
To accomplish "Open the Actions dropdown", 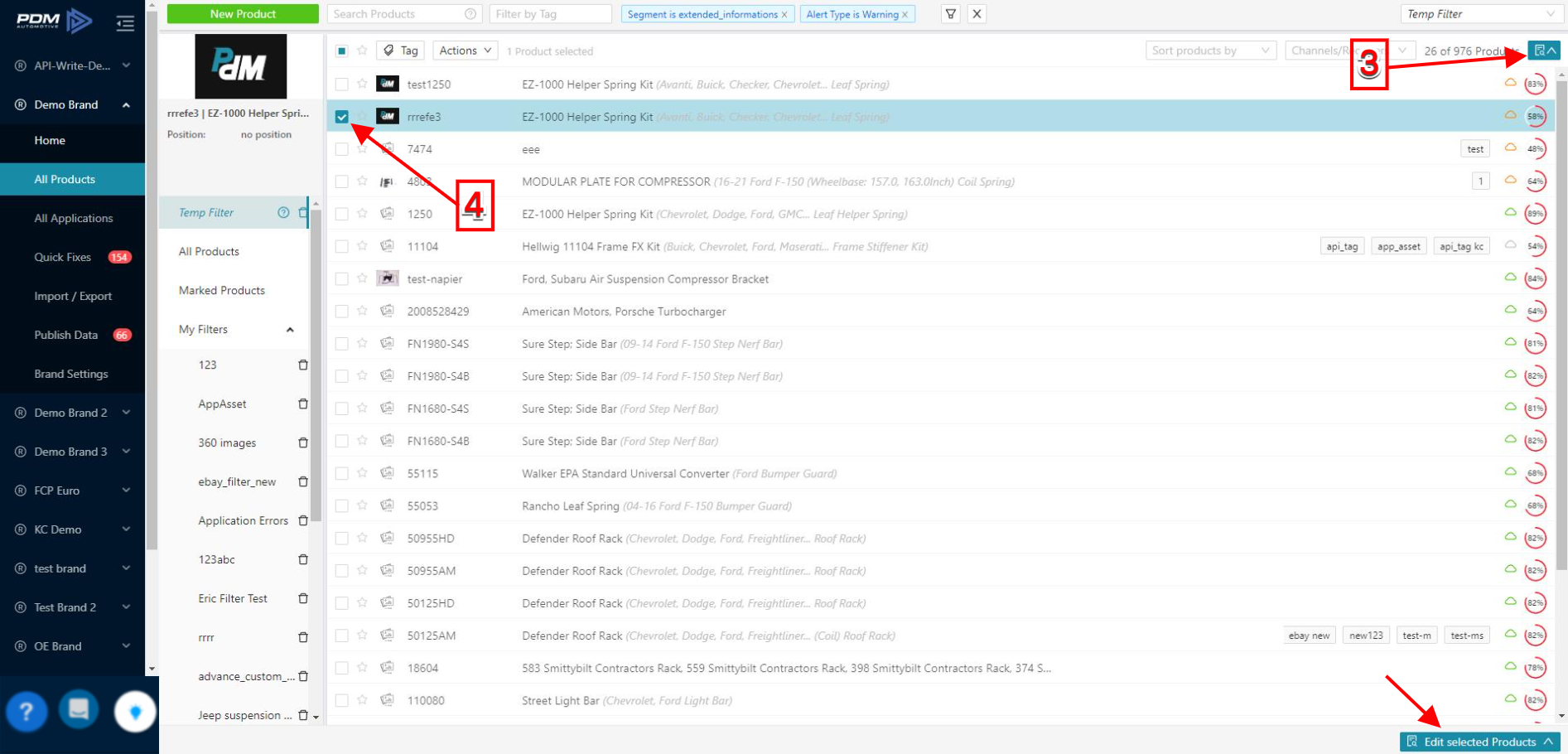I will [465, 51].
